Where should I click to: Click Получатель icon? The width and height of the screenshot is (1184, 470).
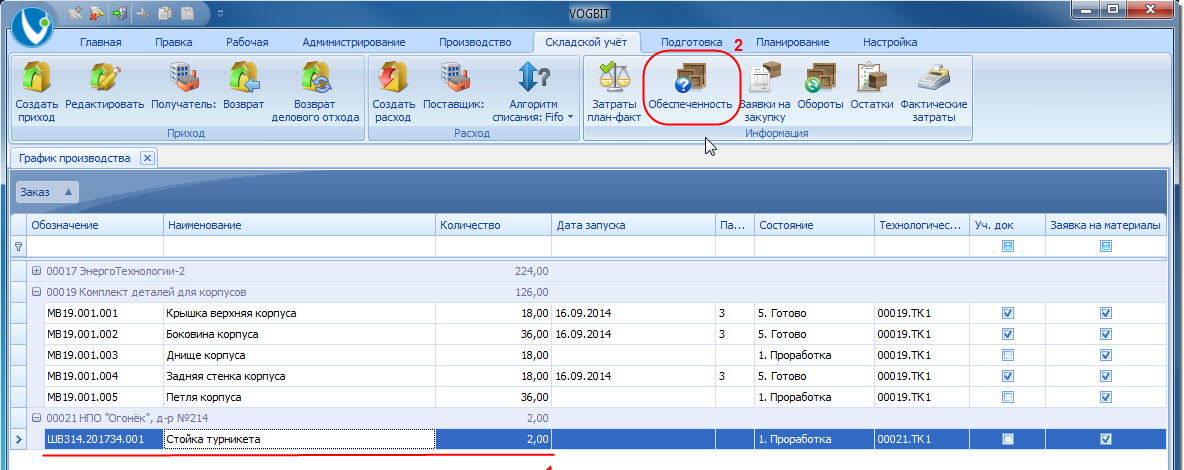pyautogui.click(x=183, y=77)
